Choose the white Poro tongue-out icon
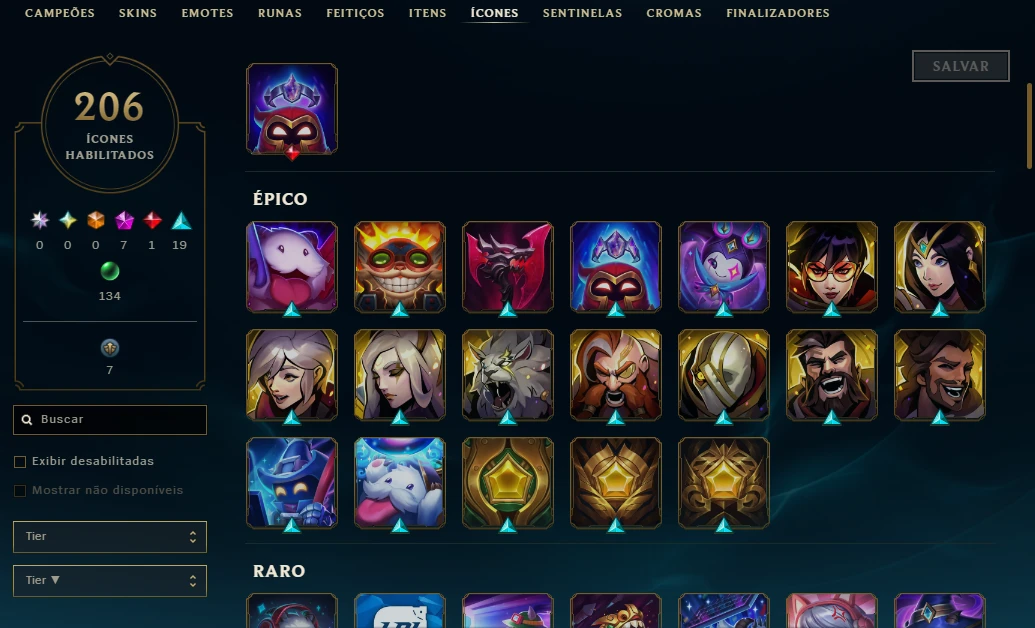Viewport: 1035px width, 628px height. pyautogui.click(x=400, y=483)
